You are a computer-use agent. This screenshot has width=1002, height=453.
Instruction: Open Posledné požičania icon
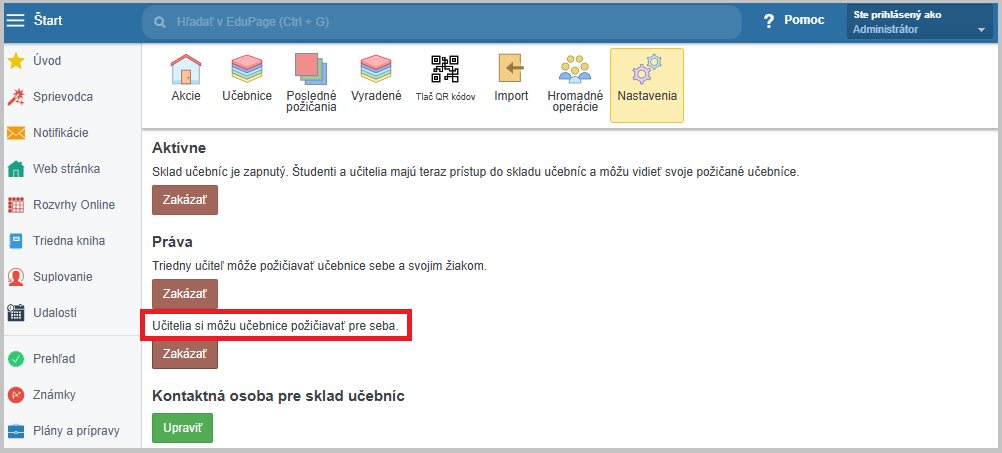pos(311,69)
